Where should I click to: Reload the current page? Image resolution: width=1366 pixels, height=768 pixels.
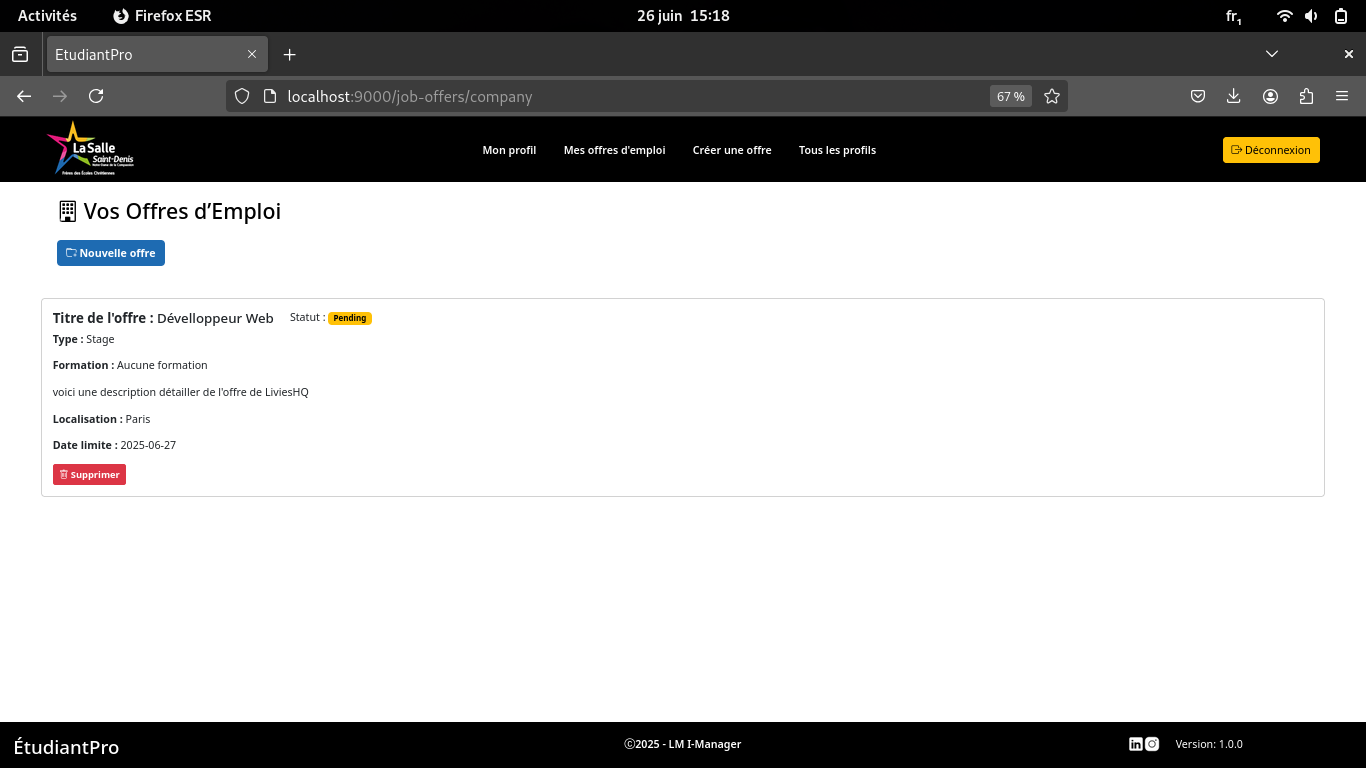(96, 96)
